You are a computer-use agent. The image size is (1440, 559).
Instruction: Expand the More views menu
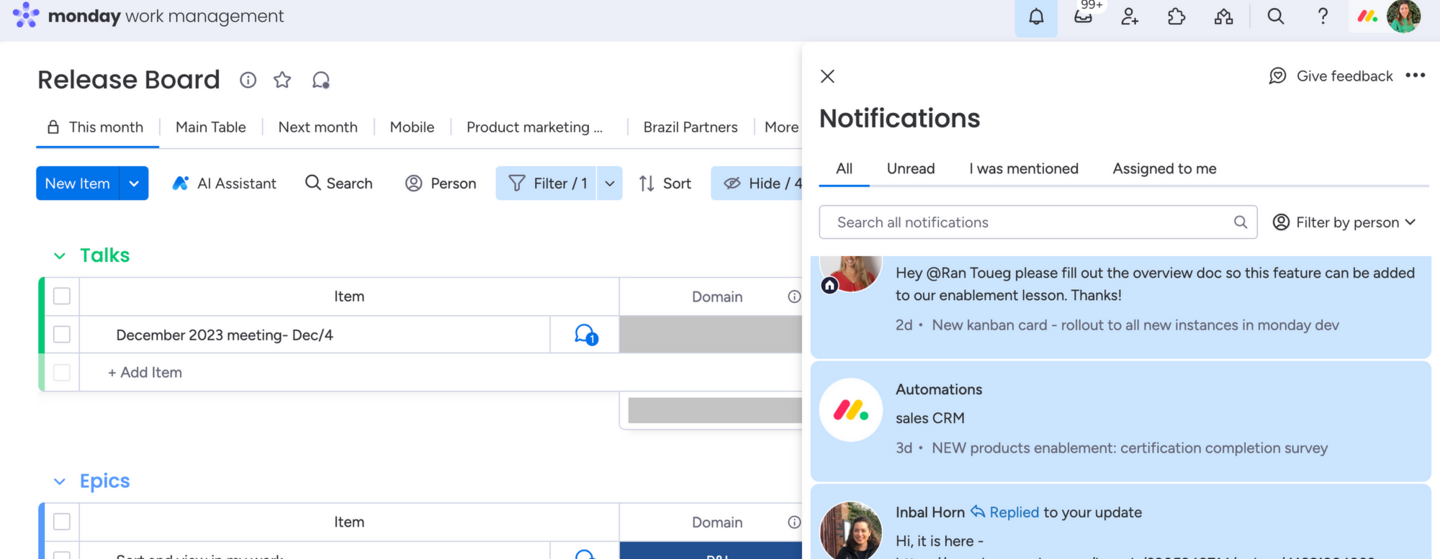tap(781, 127)
